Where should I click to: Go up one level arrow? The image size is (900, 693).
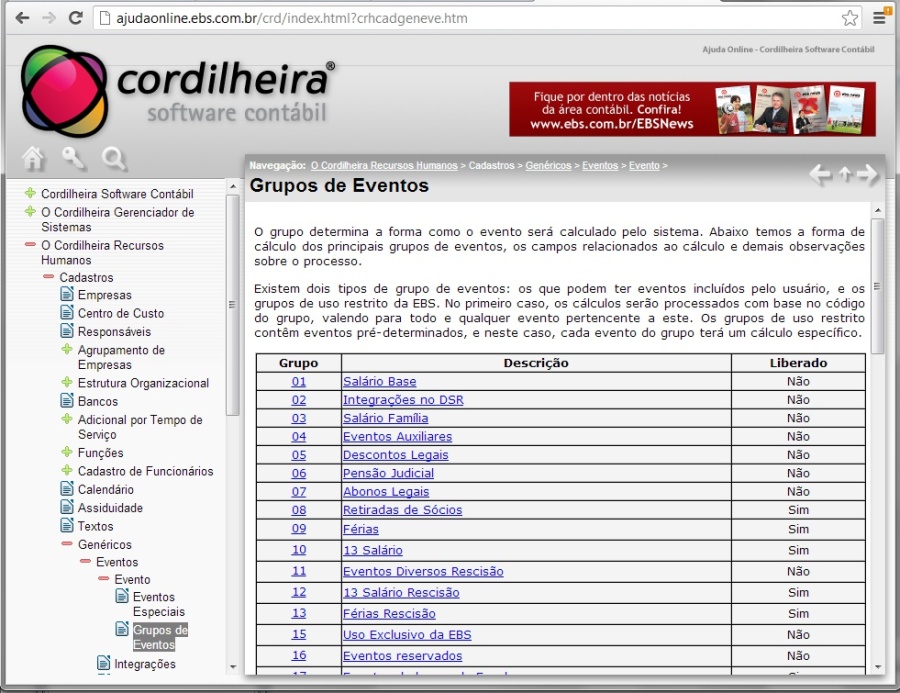tap(844, 173)
